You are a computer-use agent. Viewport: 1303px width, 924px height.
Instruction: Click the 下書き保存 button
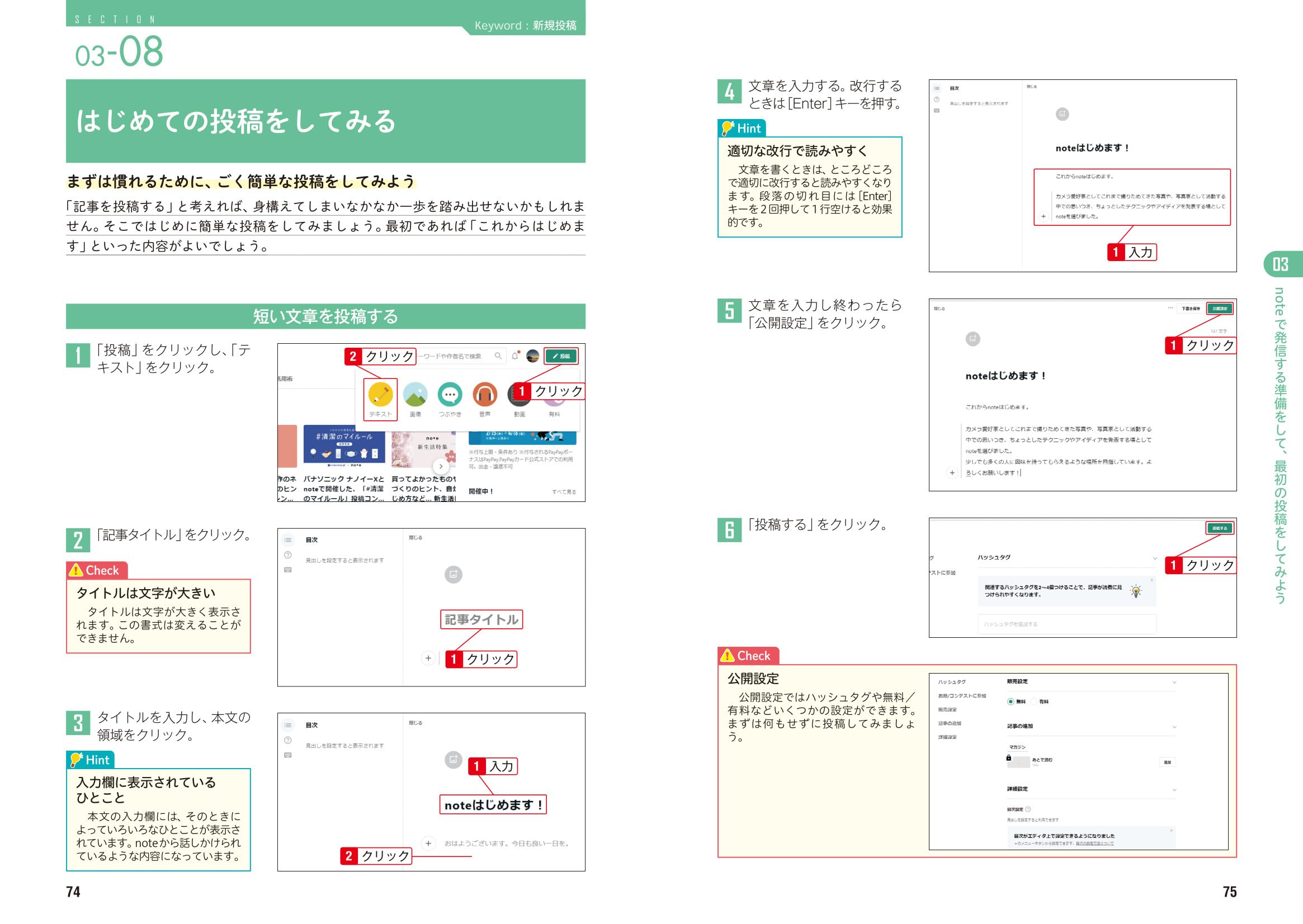(1190, 309)
